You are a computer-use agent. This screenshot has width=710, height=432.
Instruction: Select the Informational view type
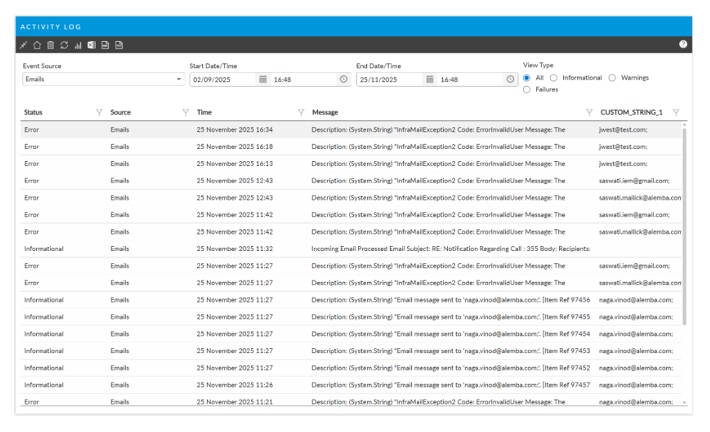point(553,78)
